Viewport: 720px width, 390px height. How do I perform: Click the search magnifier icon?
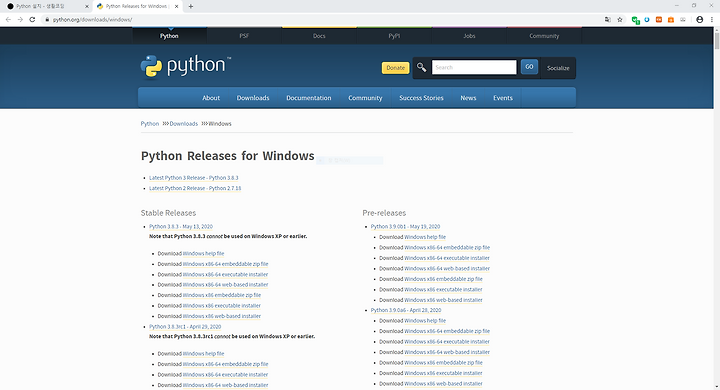421,68
